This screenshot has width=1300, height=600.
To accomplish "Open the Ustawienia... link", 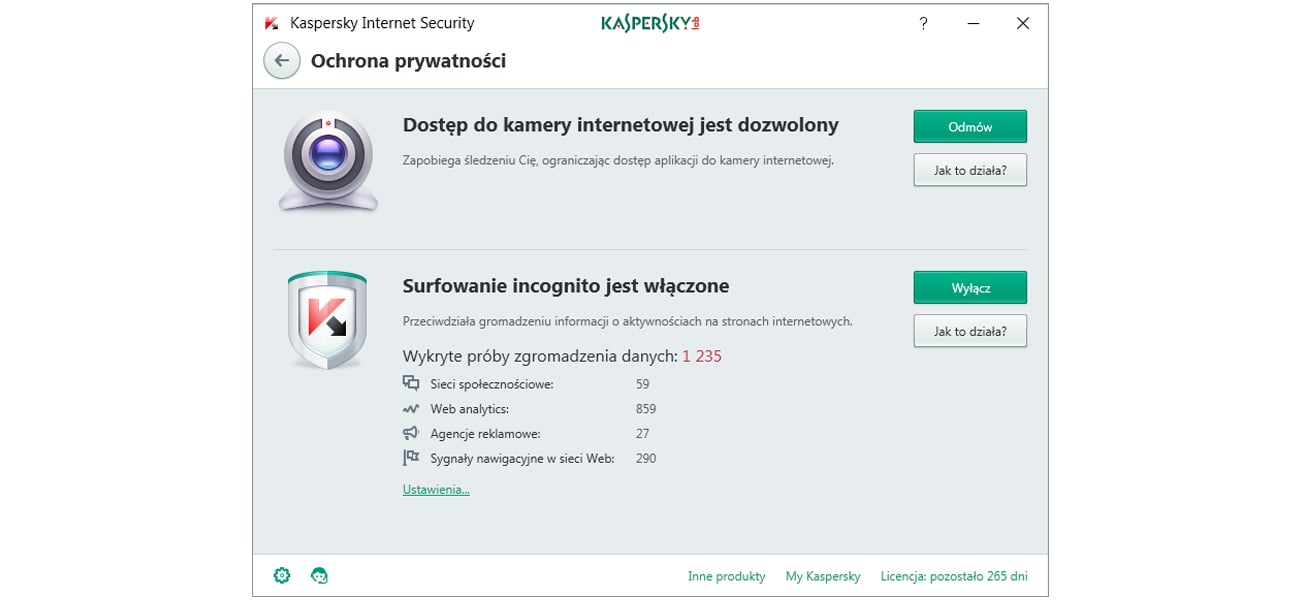I will point(436,489).
